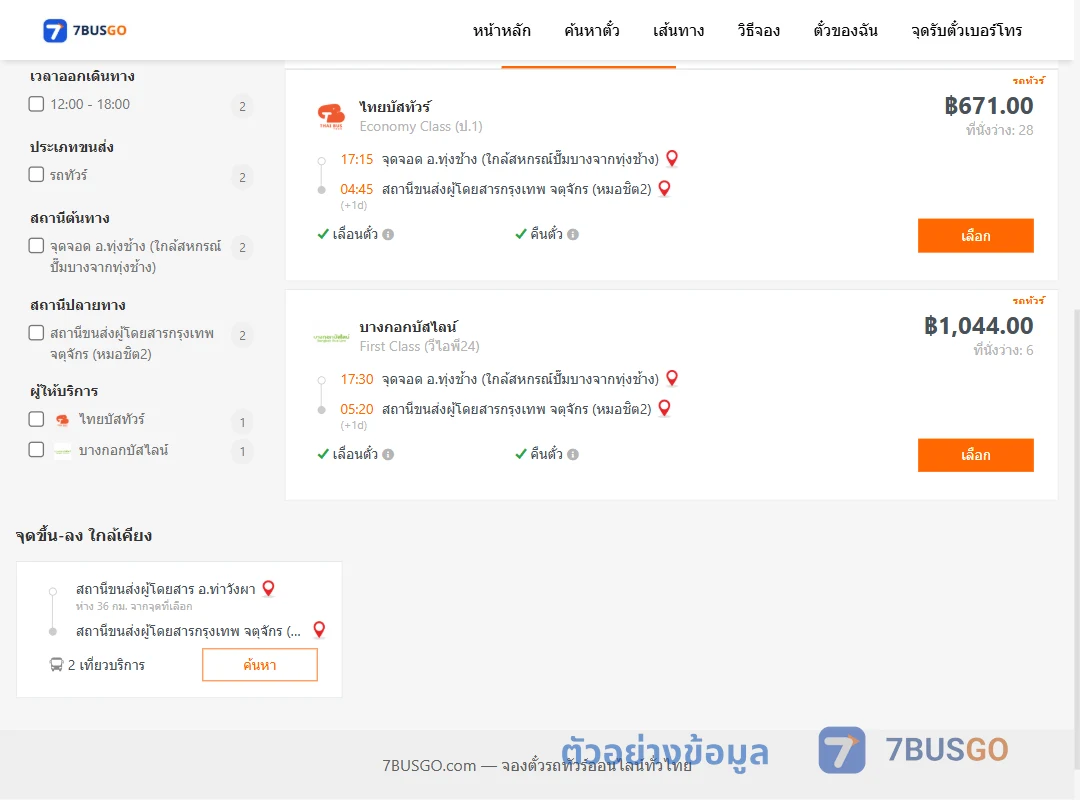Click สถานีต้นทาง filter heading
Screen dimensions: 1080x800
(x=70, y=218)
